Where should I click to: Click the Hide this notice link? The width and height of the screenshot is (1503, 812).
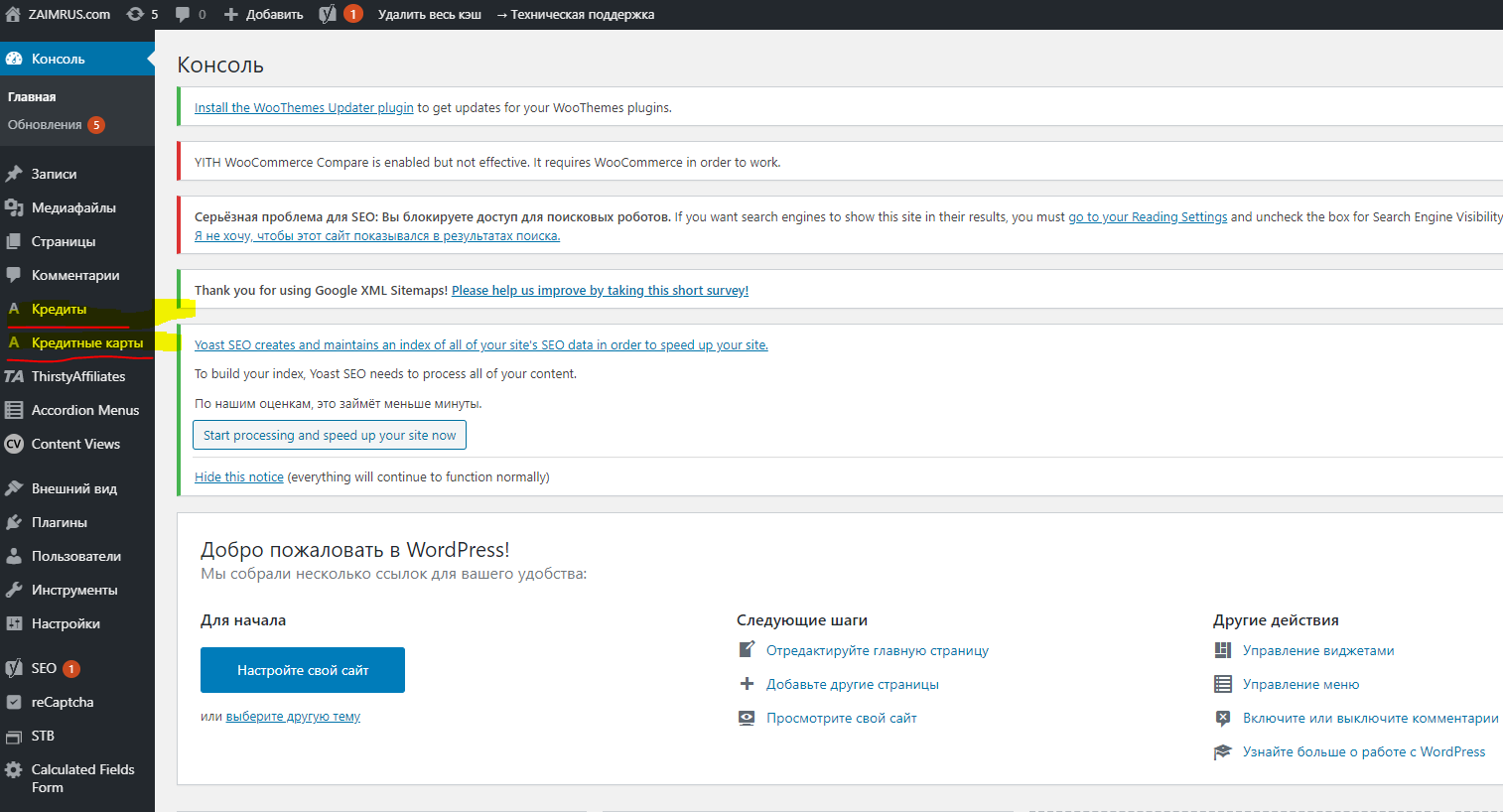239,477
